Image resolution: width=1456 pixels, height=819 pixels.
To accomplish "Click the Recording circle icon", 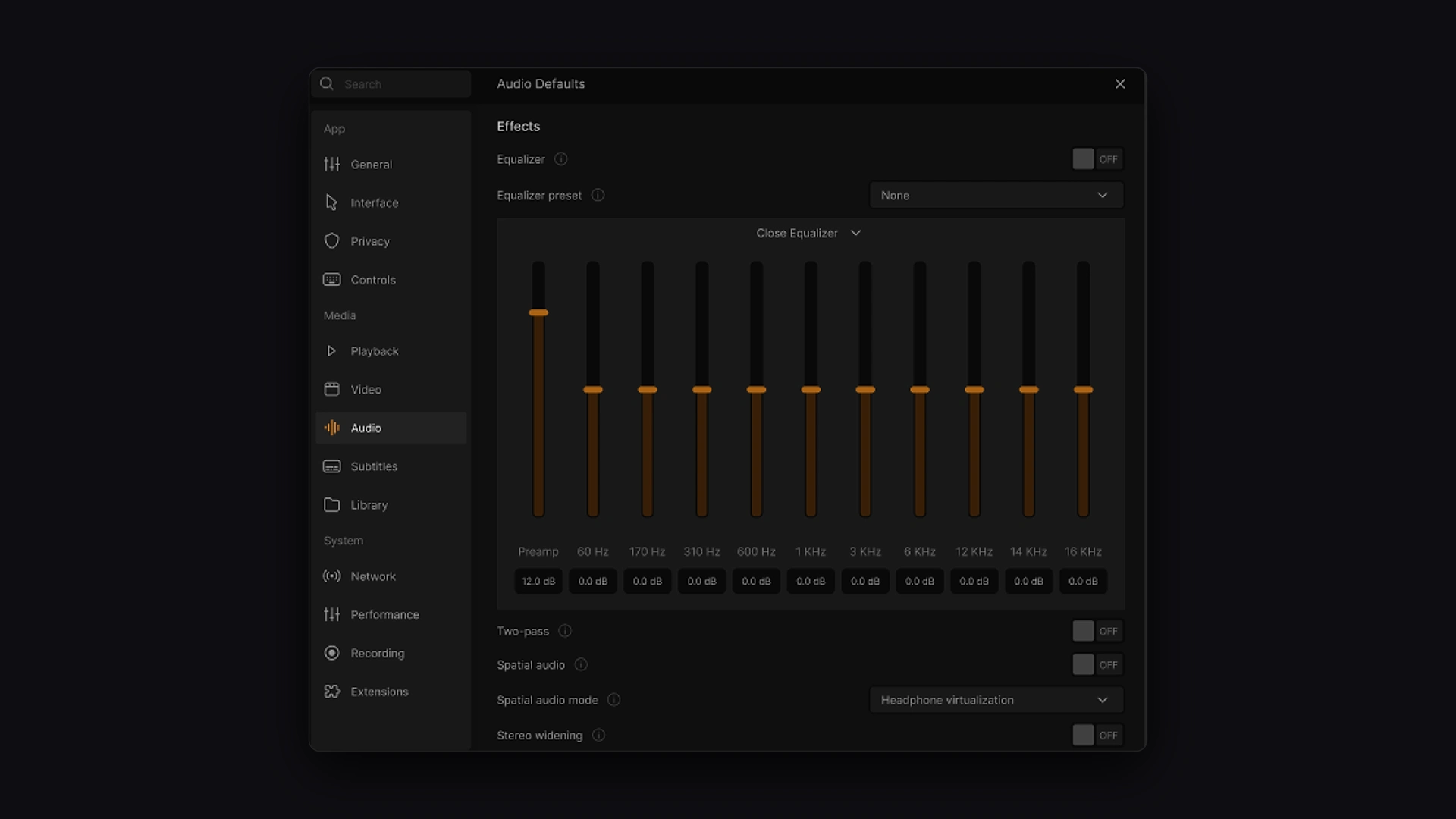I will click(x=331, y=653).
